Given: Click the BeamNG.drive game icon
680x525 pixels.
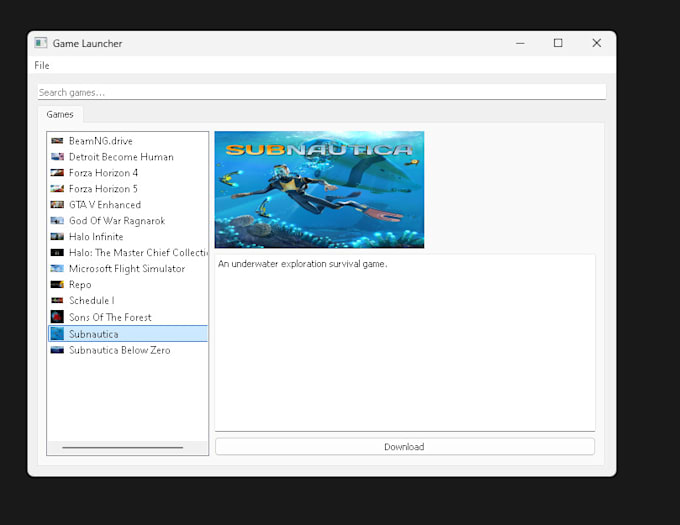Looking at the screenshot, I should point(57,141).
